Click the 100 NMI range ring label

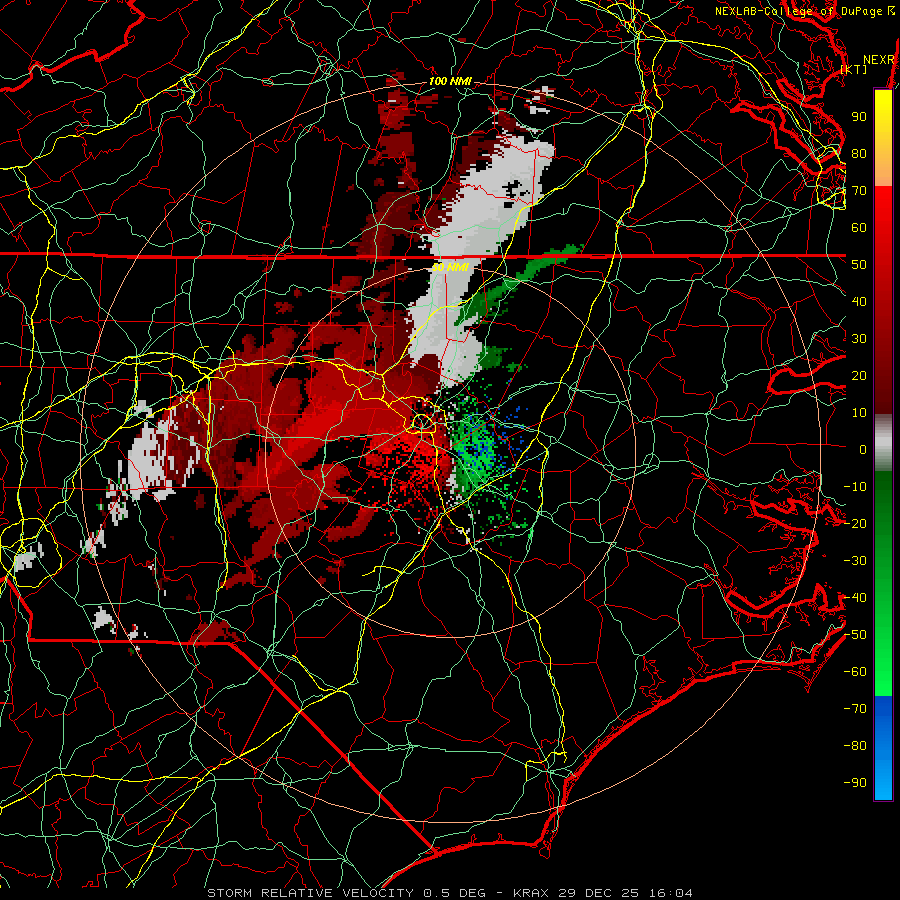tap(450, 81)
